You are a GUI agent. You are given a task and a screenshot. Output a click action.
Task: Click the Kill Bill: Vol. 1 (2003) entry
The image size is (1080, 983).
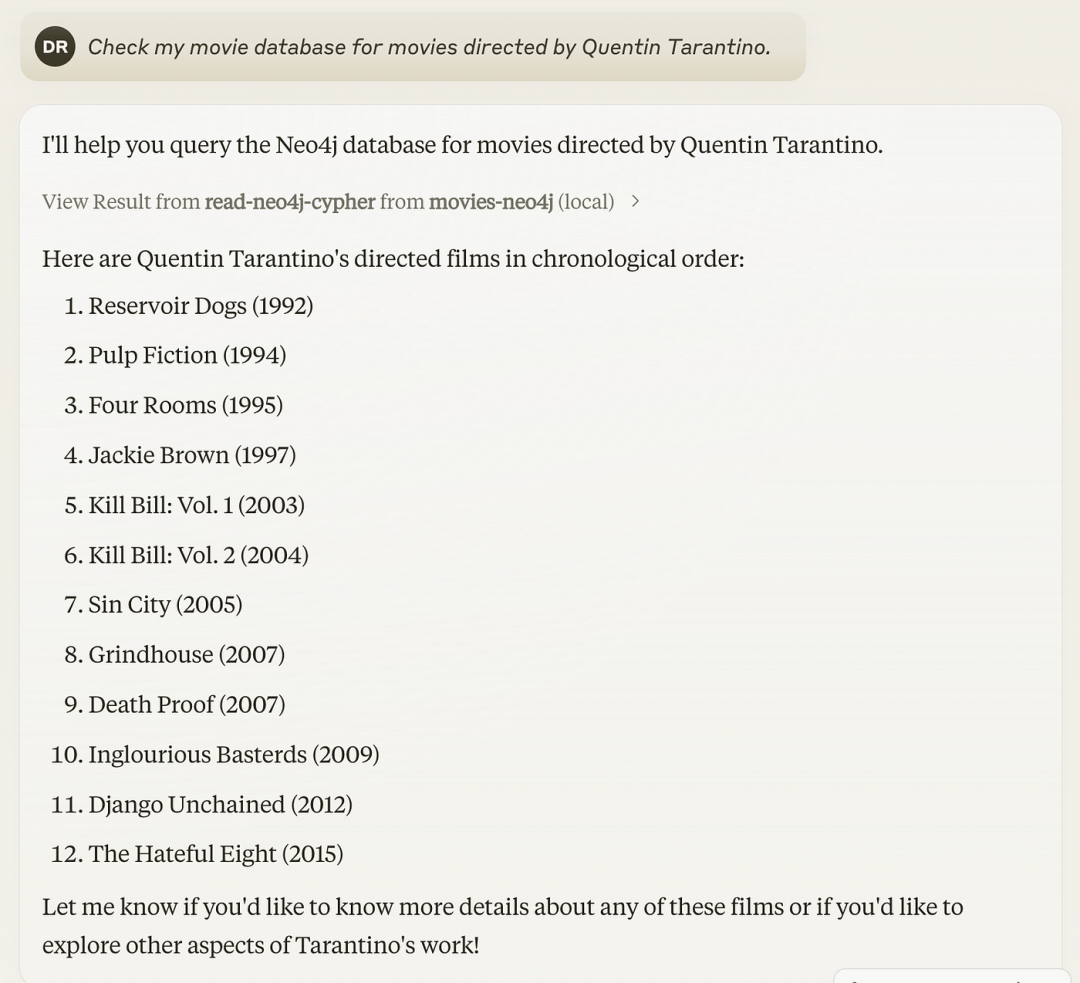tap(196, 506)
